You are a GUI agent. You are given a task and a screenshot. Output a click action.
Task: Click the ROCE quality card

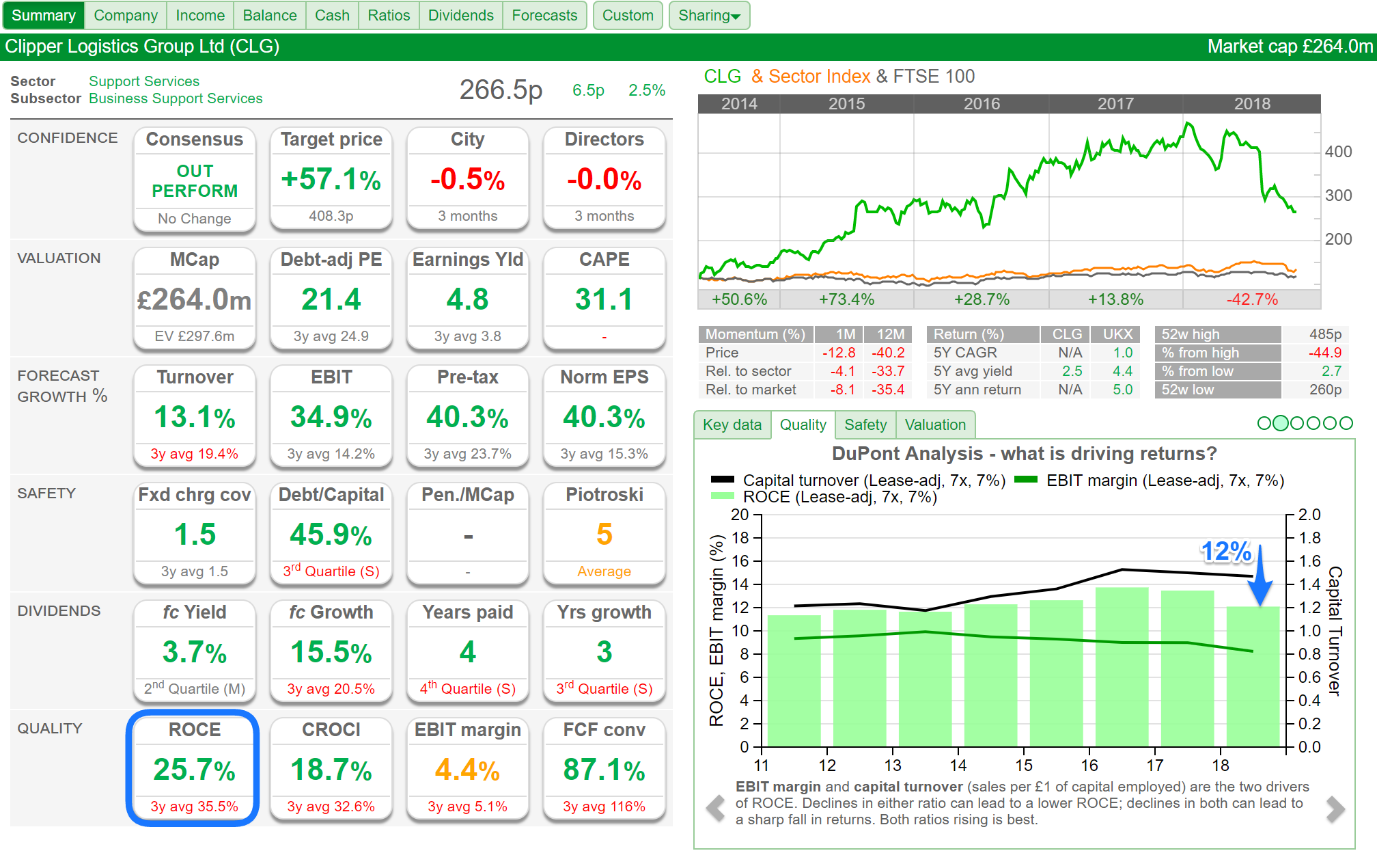coord(195,769)
